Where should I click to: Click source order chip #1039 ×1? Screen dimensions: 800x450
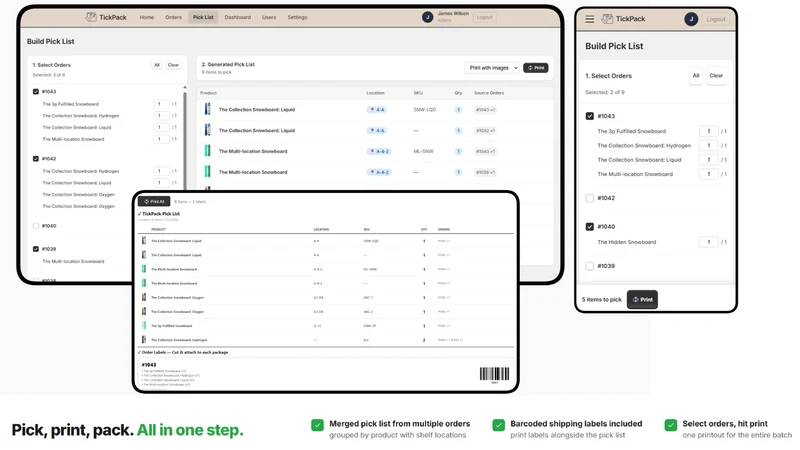(485, 172)
